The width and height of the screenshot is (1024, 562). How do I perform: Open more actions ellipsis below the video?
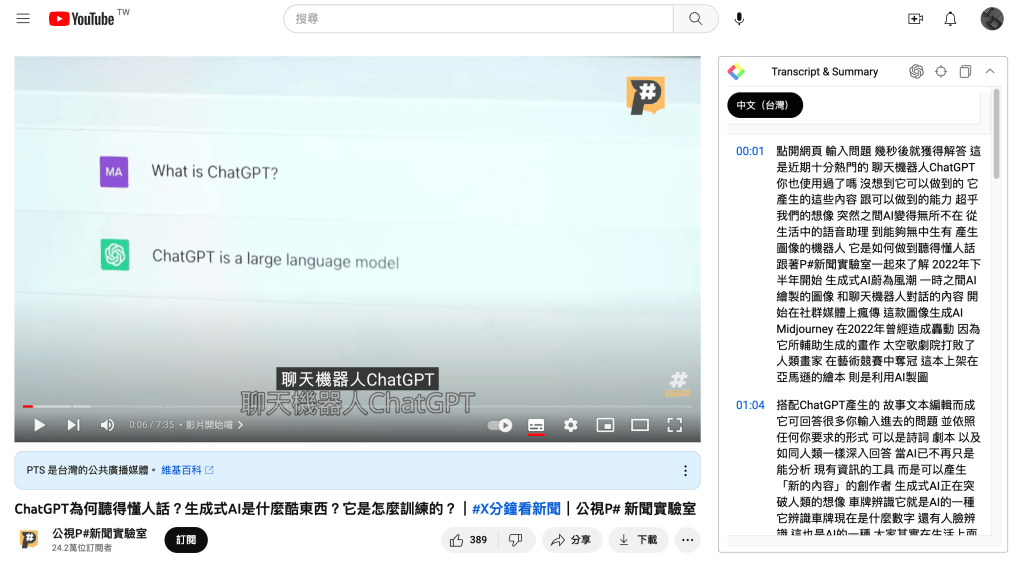tap(687, 540)
